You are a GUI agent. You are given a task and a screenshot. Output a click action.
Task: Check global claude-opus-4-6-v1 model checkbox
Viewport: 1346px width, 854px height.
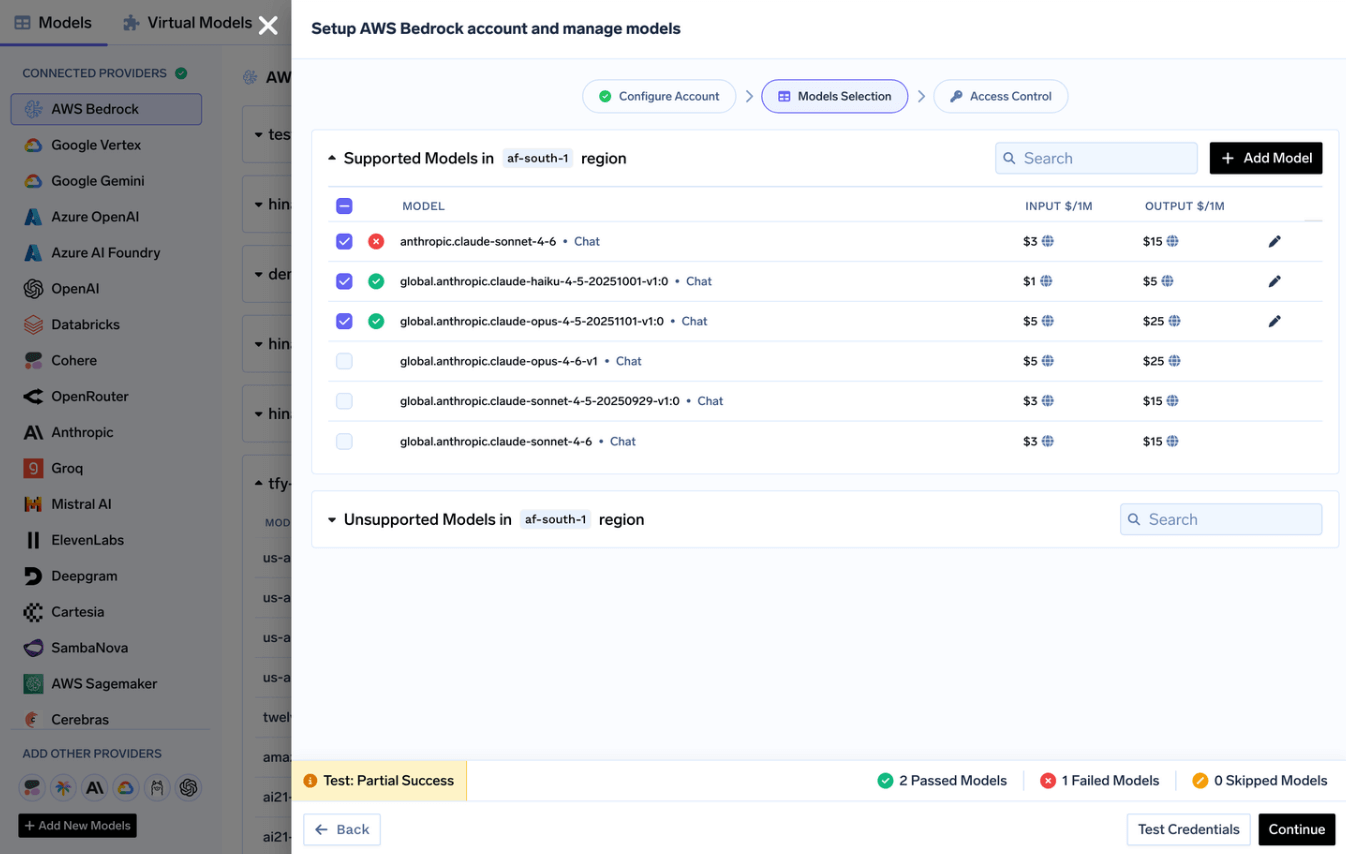[344, 361]
